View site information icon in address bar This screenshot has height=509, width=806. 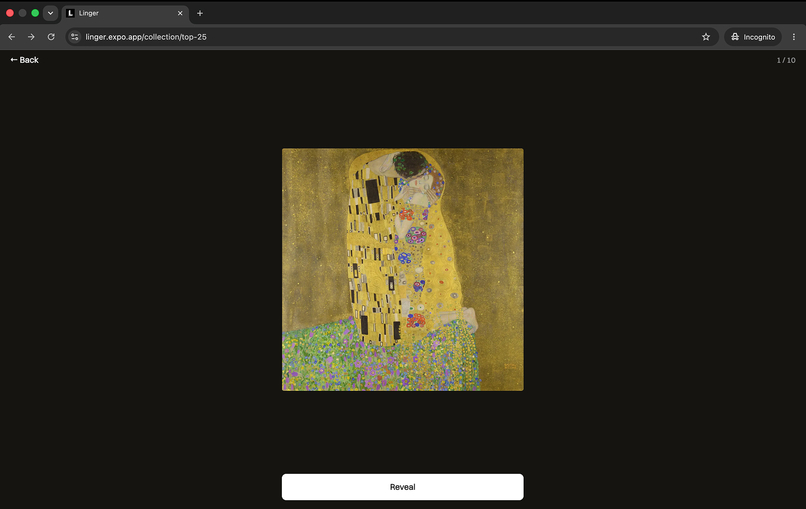pos(75,37)
